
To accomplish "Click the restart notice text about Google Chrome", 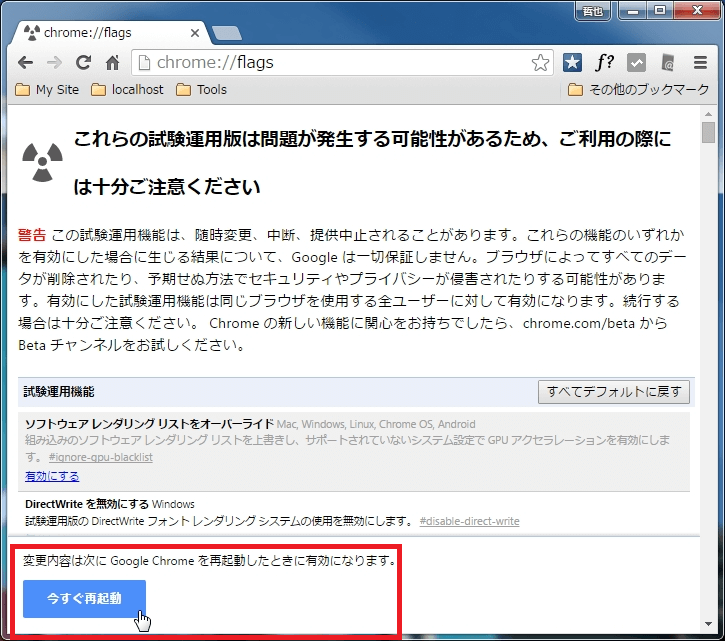I will 210,561.
